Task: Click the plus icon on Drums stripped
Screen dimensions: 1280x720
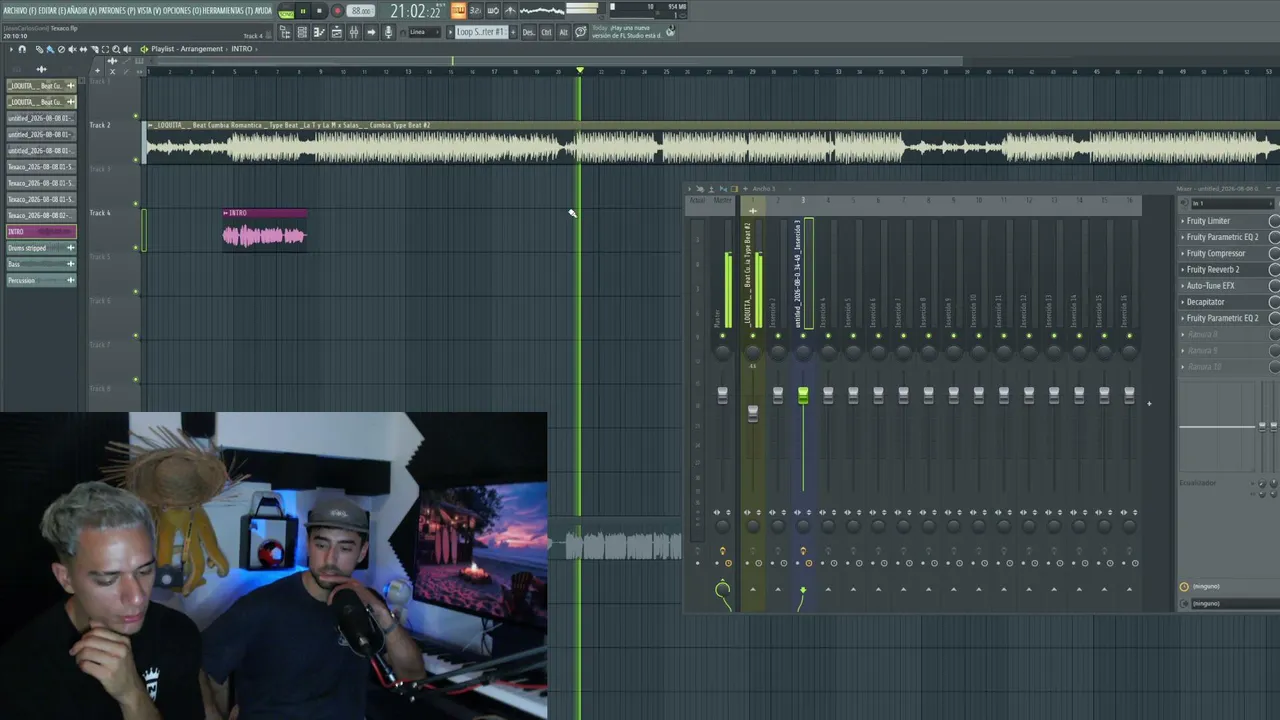Action: click(x=70, y=248)
